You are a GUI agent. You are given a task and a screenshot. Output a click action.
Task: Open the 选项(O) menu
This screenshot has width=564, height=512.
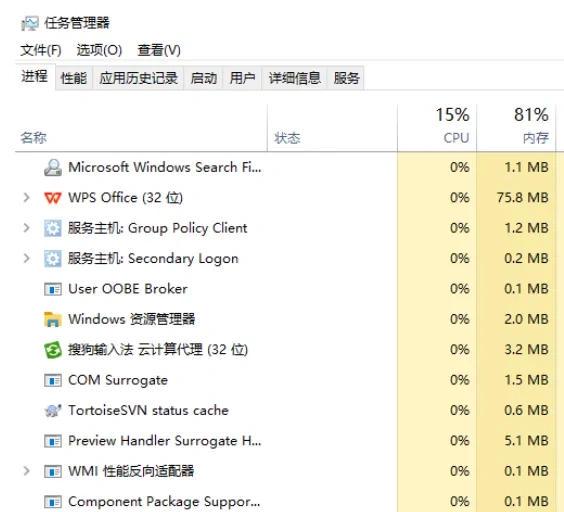pos(99,50)
